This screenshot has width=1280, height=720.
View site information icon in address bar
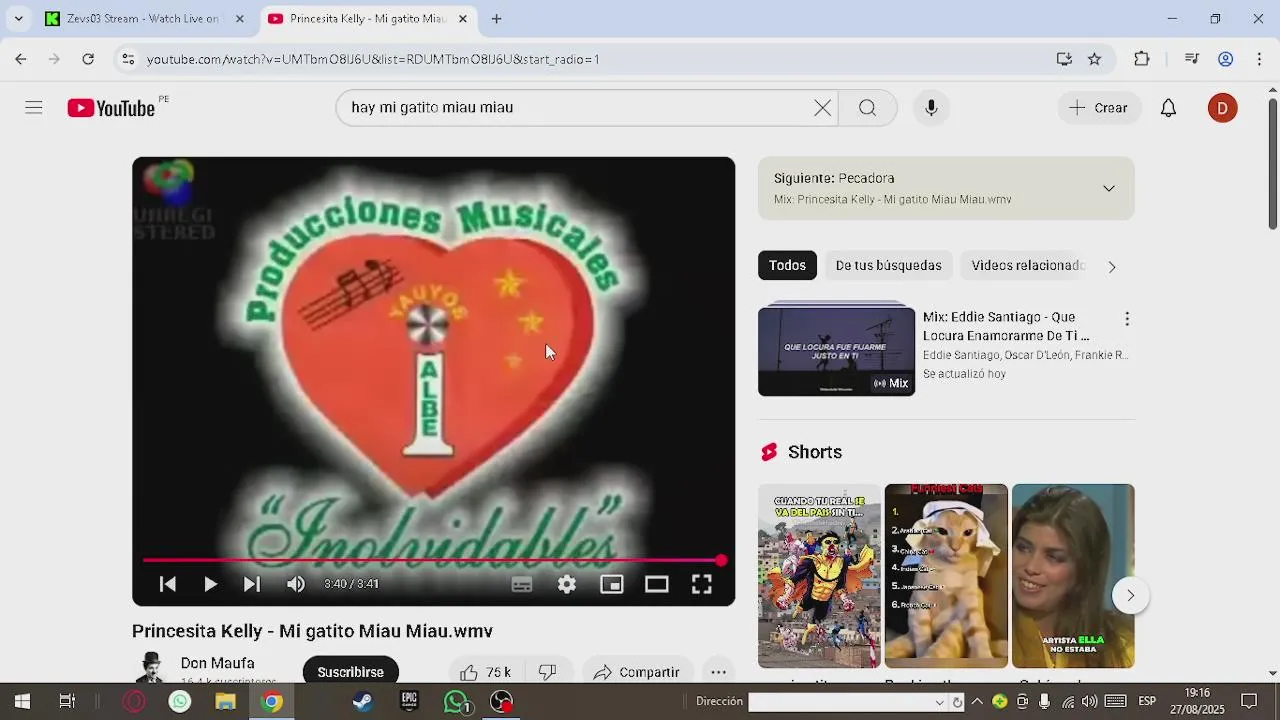[128, 59]
